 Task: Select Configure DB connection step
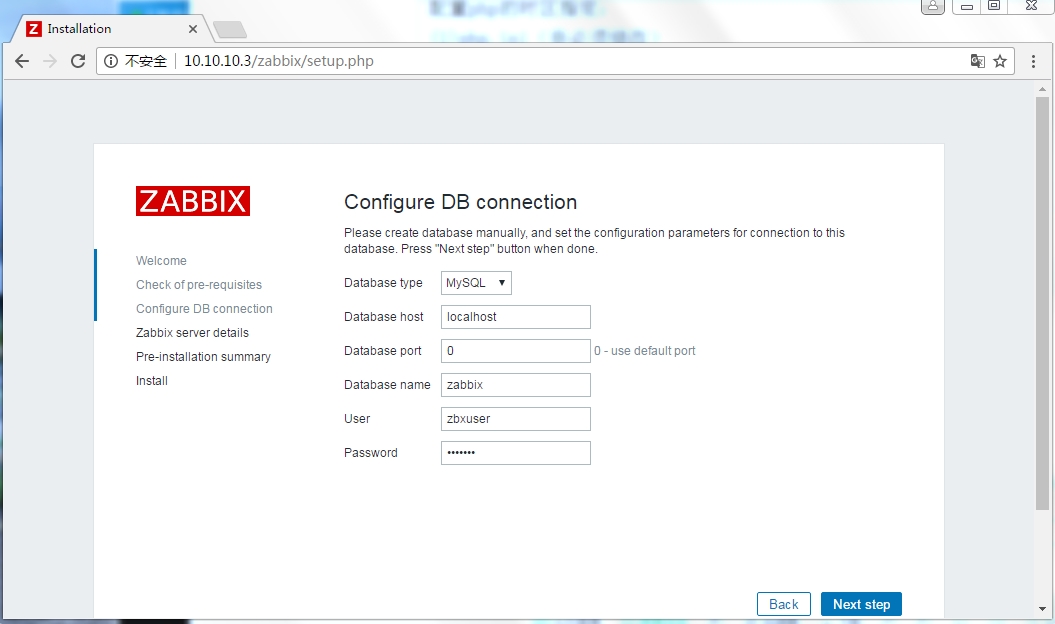point(205,309)
